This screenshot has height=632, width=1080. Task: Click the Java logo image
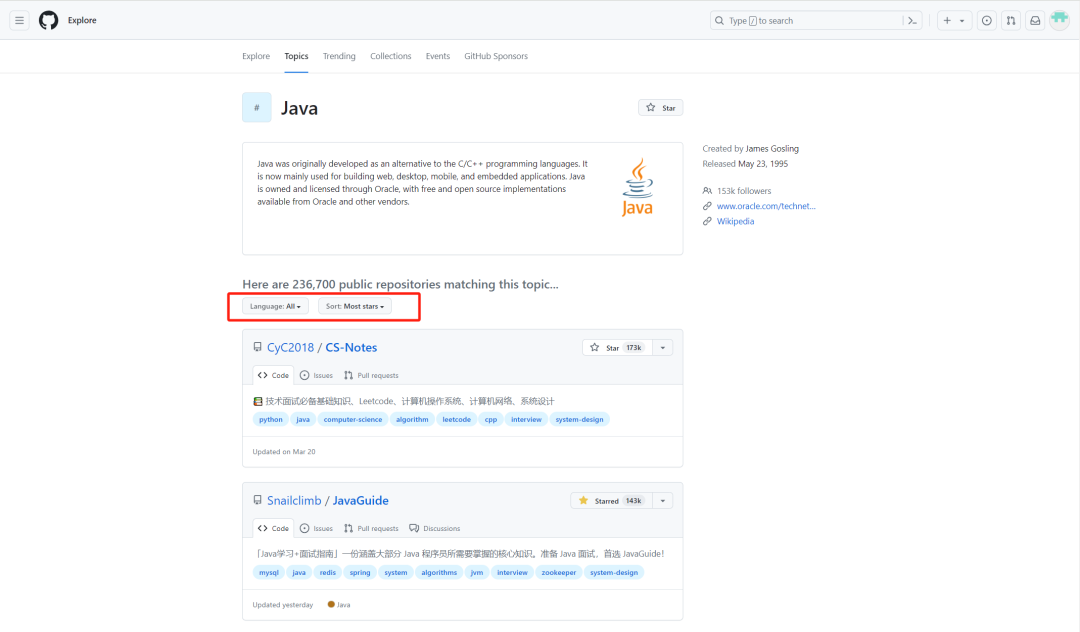638,187
